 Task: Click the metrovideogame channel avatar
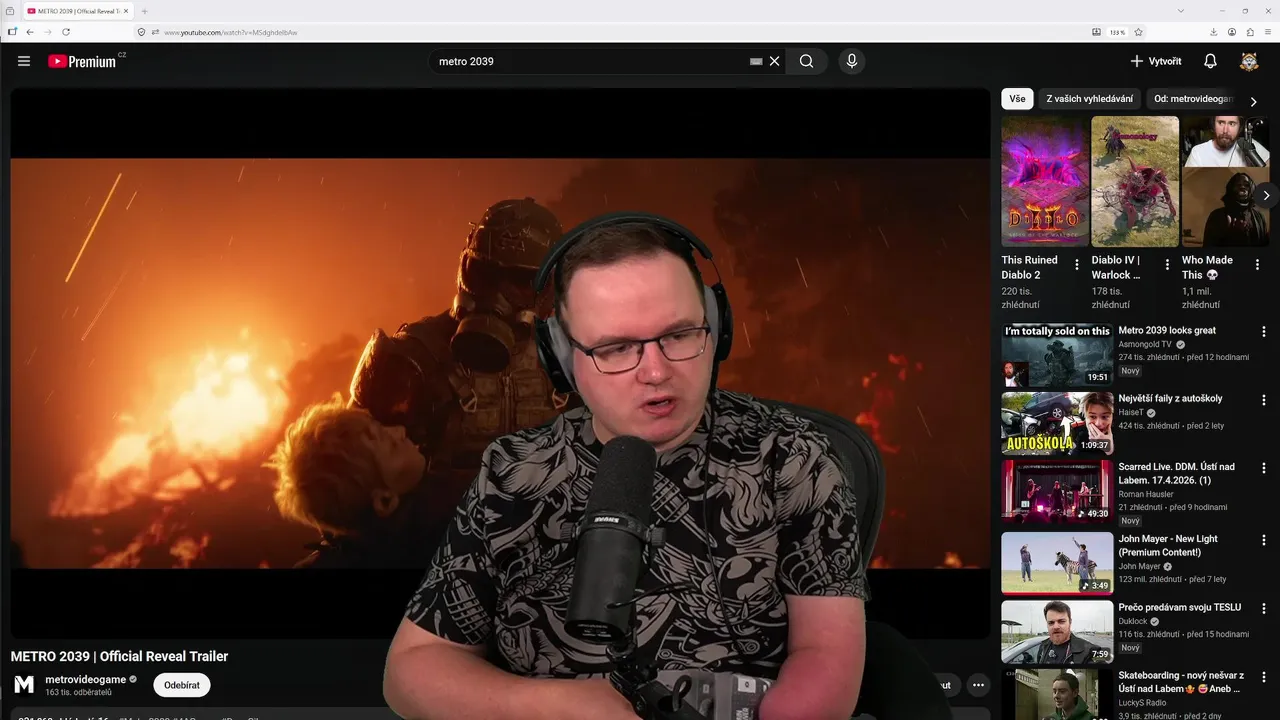(24, 685)
